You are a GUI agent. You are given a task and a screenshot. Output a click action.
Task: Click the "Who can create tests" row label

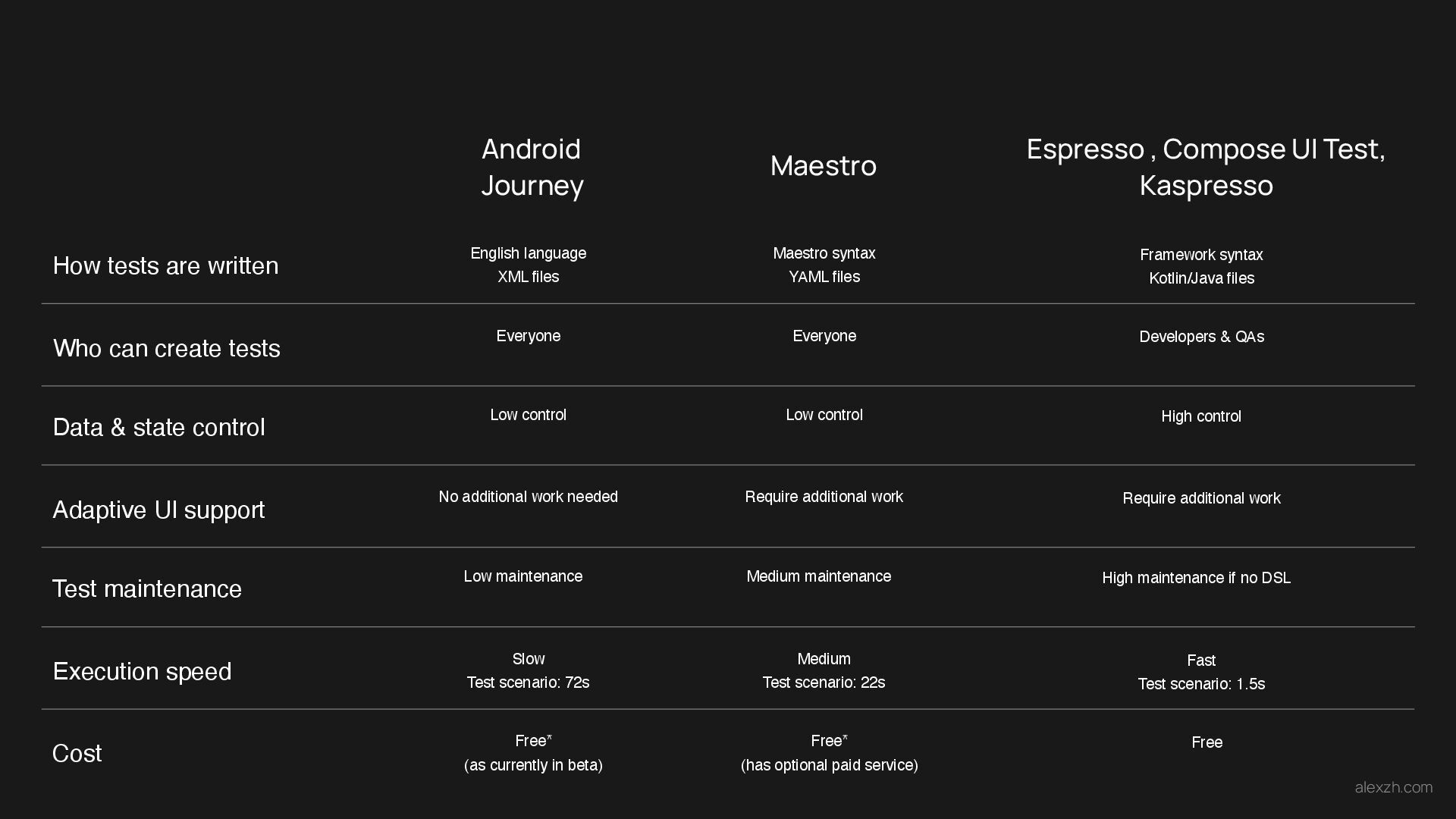[x=167, y=348]
